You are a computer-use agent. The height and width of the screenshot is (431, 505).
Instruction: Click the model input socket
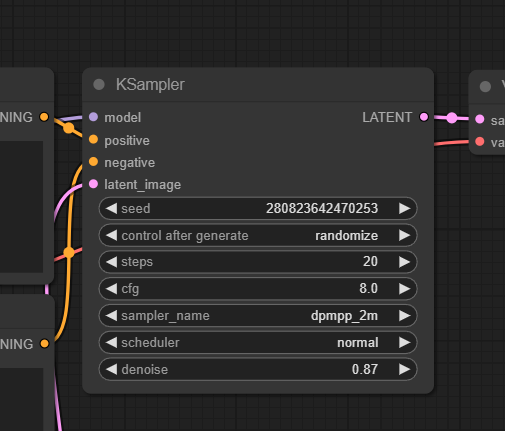(93, 117)
